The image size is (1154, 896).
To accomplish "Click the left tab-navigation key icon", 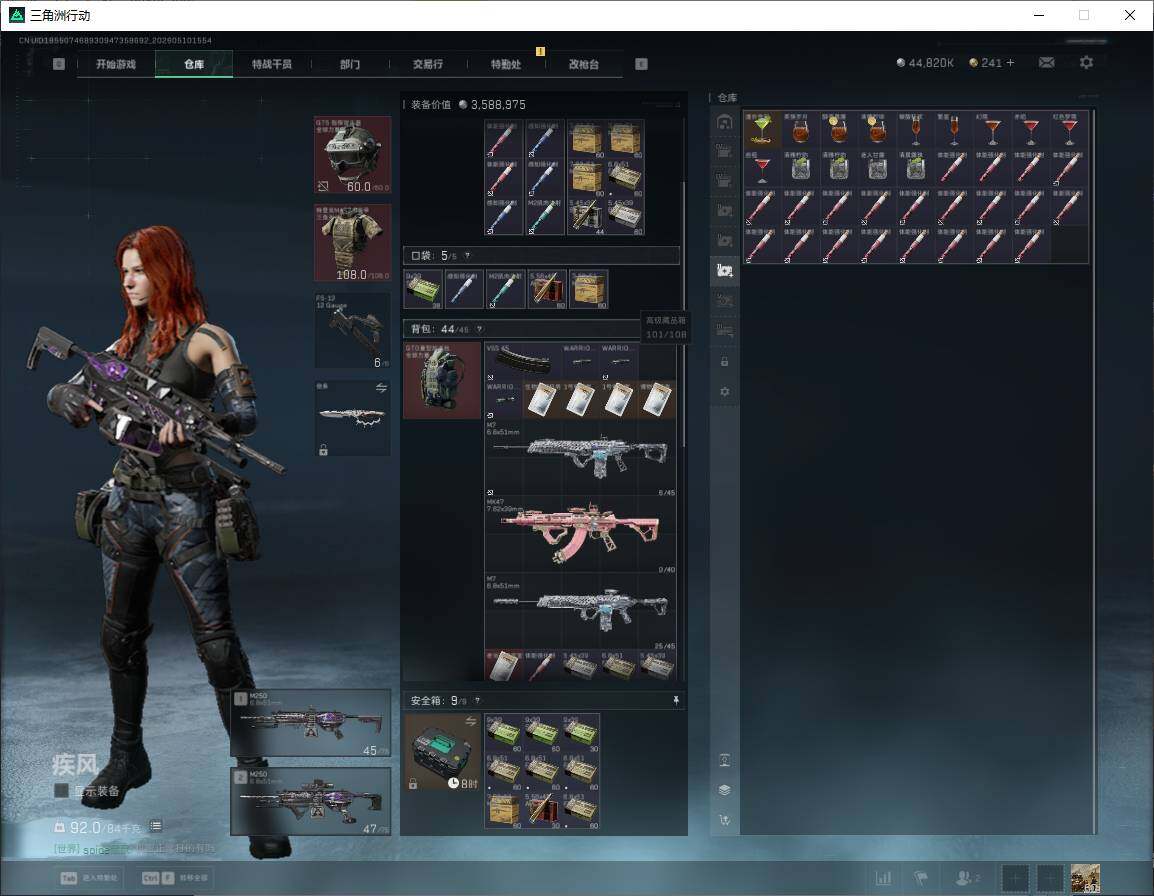I will pyautogui.click(x=59, y=64).
